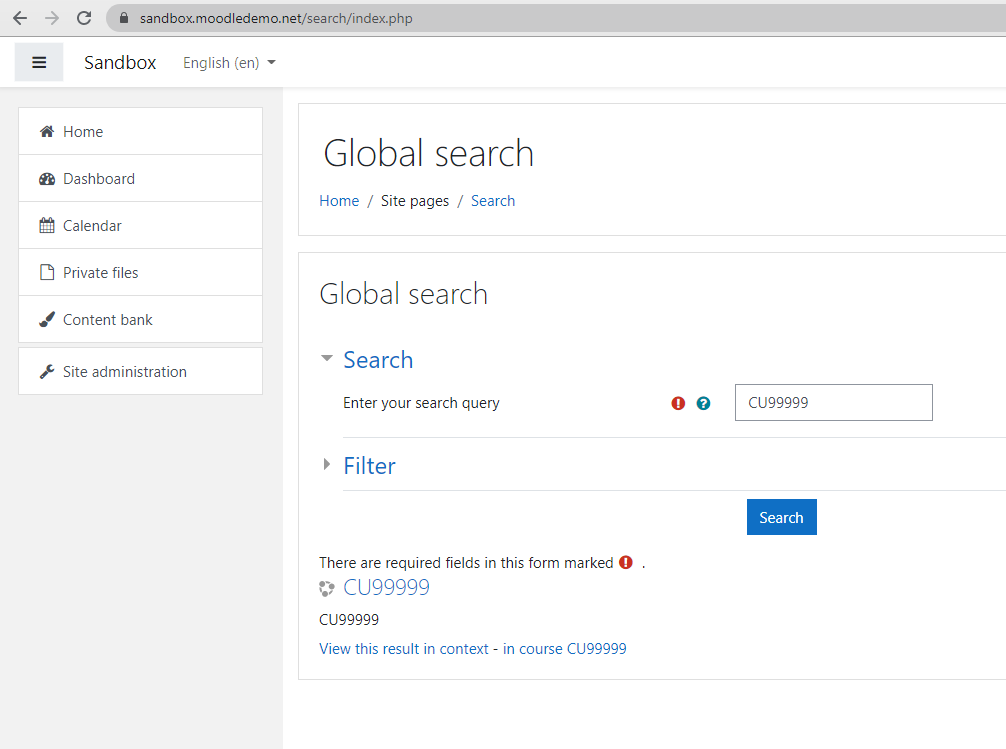The width and height of the screenshot is (1006, 749).
Task: Open help for search query question icon
Action: click(x=703, y=403)
